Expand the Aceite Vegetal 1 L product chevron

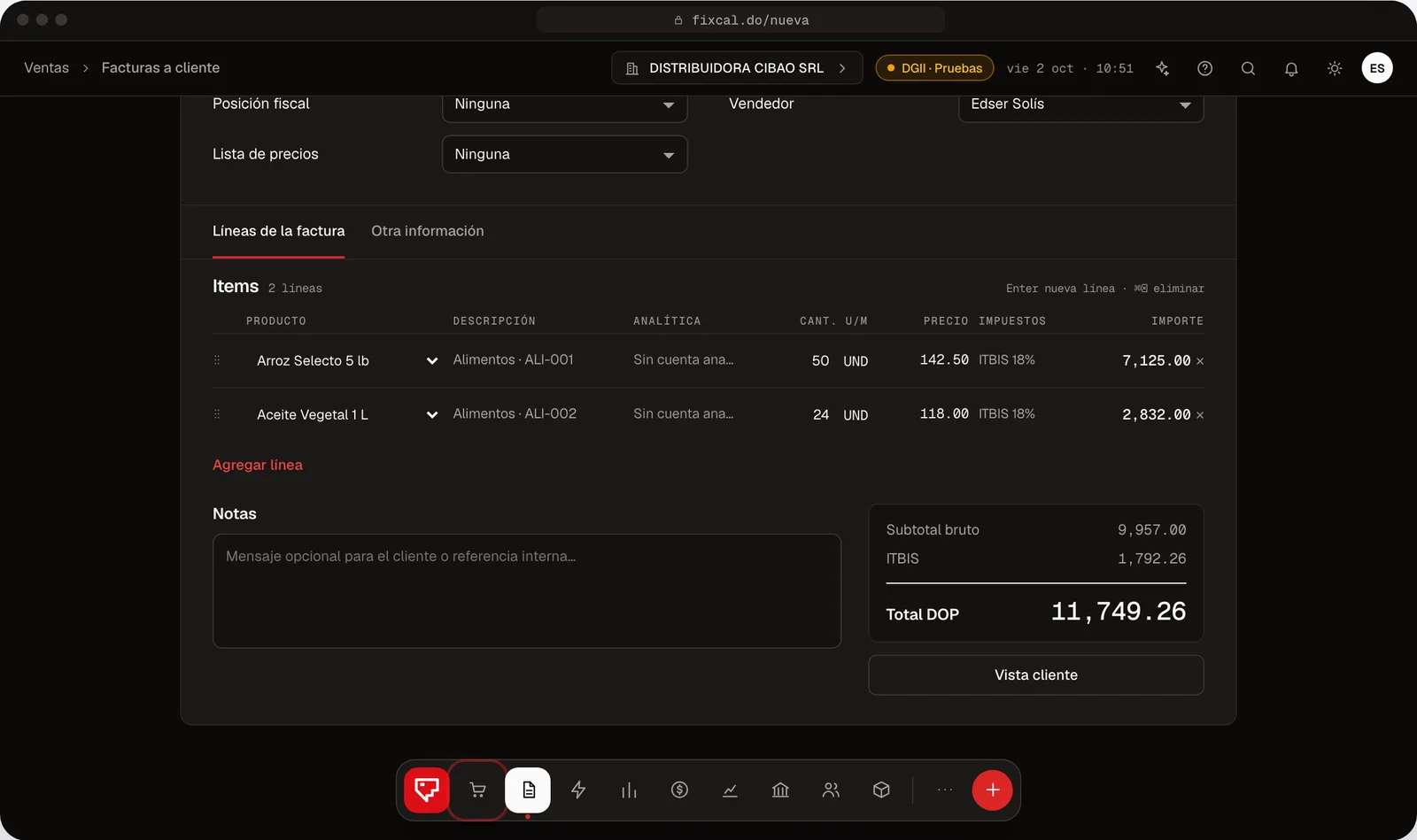click(432, 414)
